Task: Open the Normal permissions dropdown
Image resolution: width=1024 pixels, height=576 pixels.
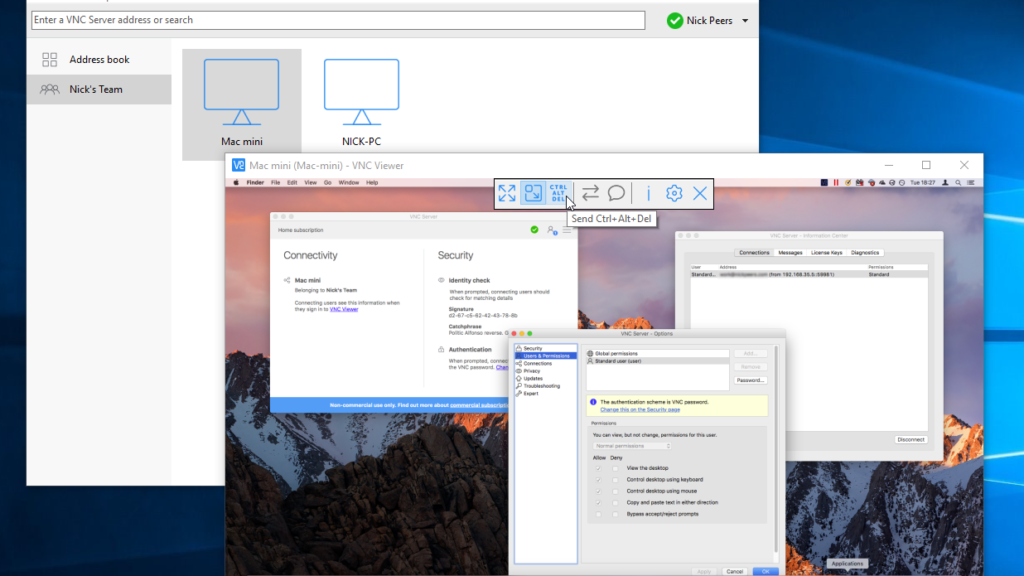Action: pos(632,445)
